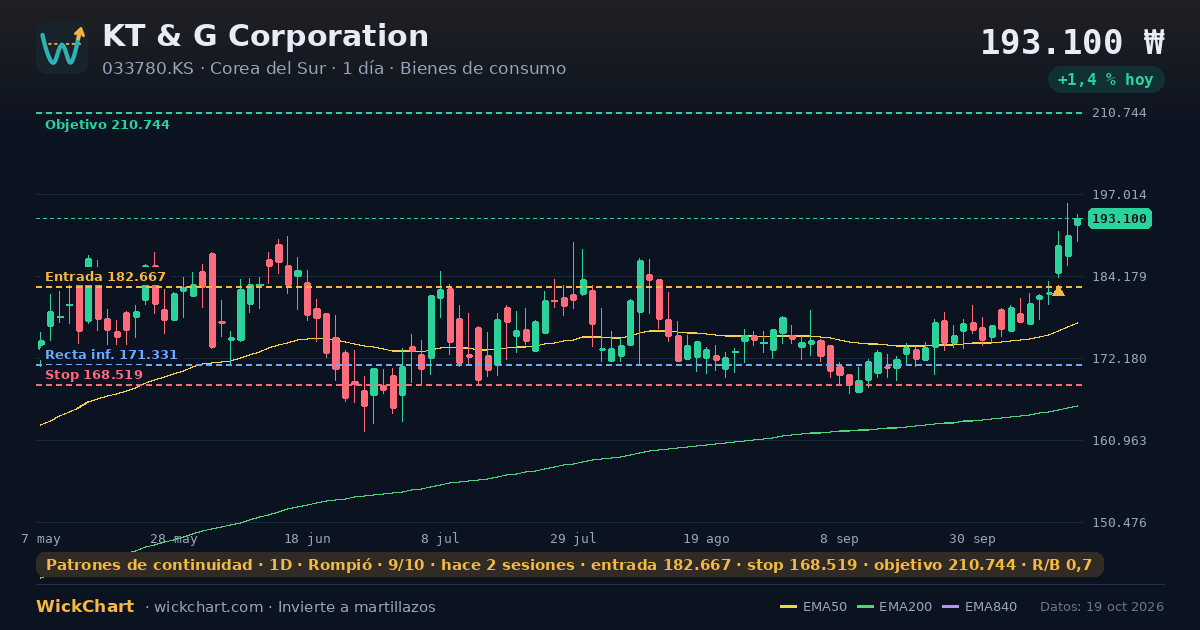Image resolution: width=1200 pixels, height=630 pixels.
Task: Click the 30 sep date label
Action: [x=972, y=539]
